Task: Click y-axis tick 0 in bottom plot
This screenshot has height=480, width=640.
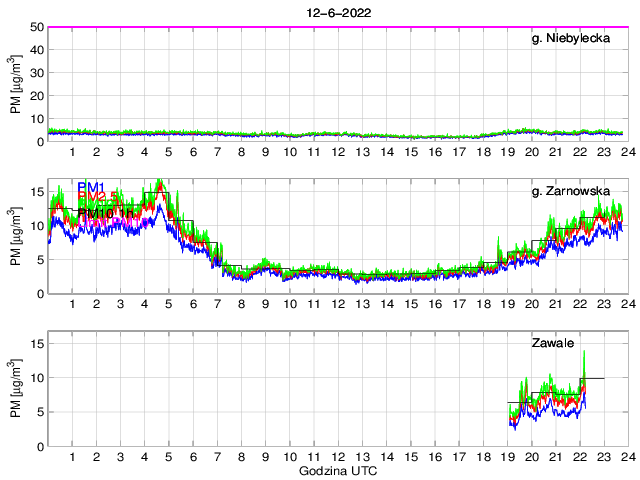Action: (38, 446)
